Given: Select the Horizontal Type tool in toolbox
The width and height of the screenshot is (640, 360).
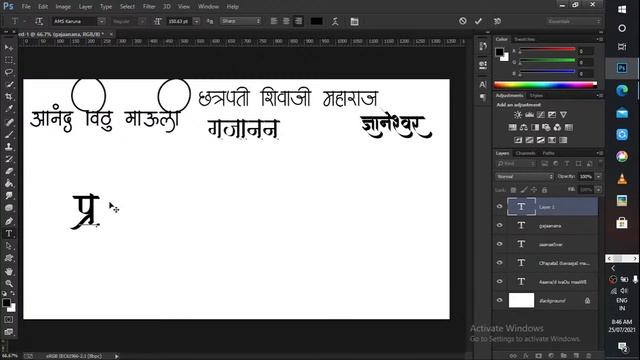Looking at the screenshot, I should (x=9, y=233).
